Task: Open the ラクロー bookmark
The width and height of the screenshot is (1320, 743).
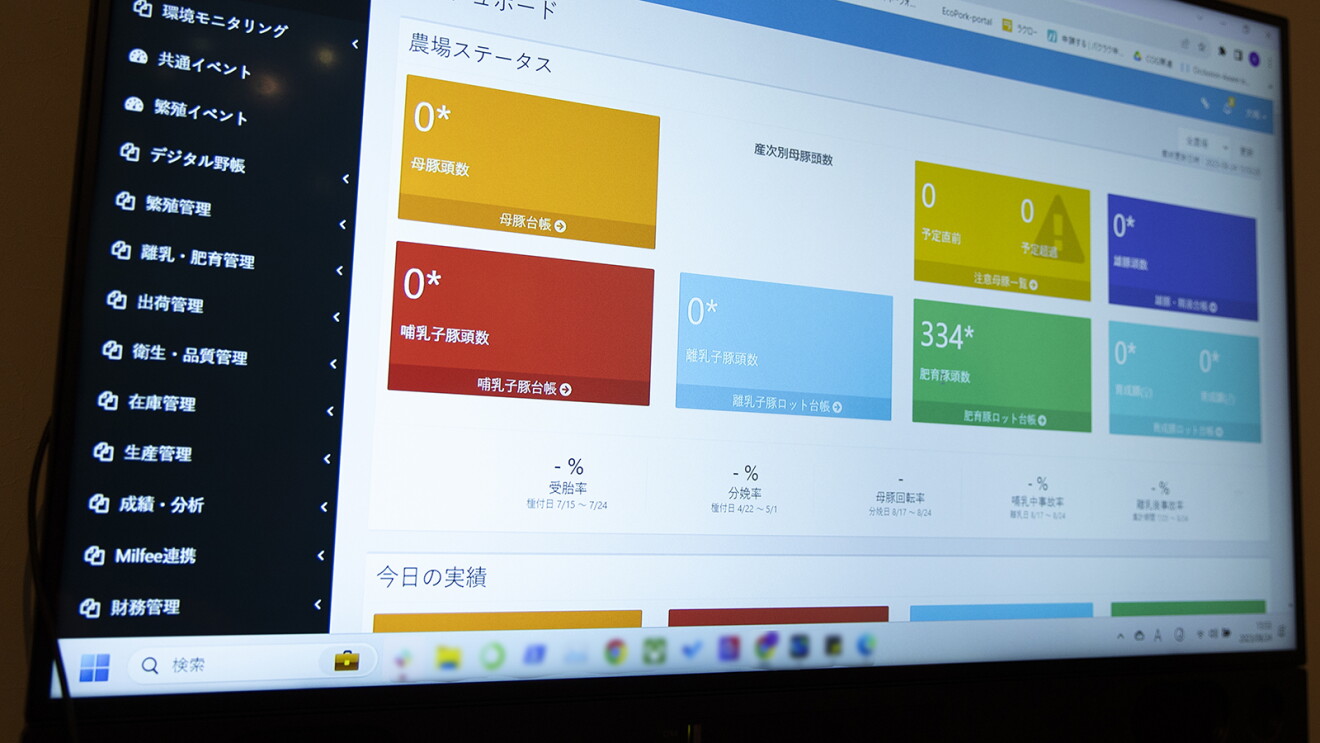Action: pos(1019,28)
